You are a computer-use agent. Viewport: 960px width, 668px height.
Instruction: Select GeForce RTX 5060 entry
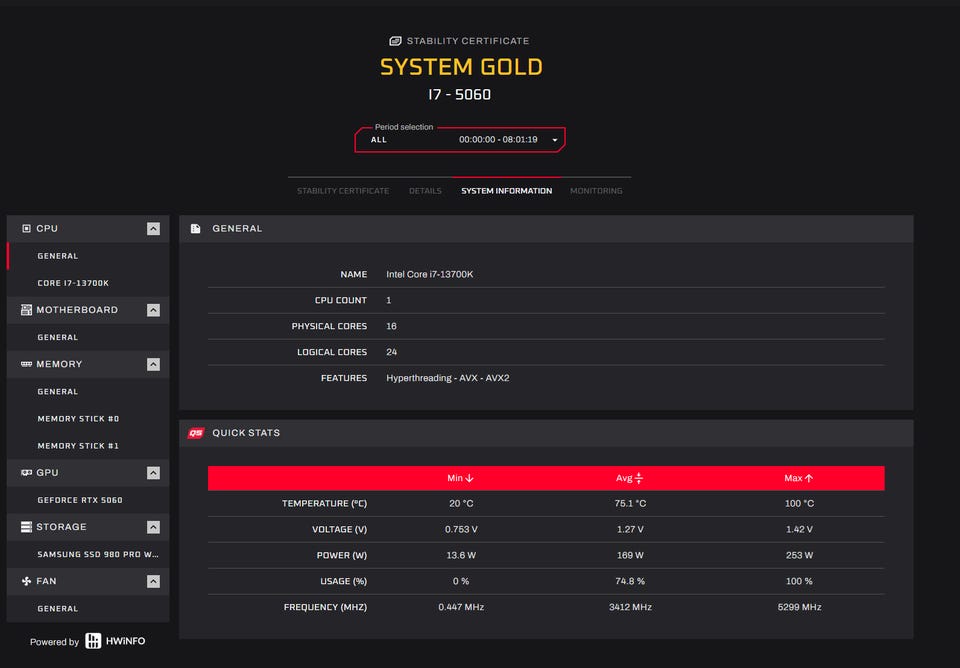[x=80, y=500]
